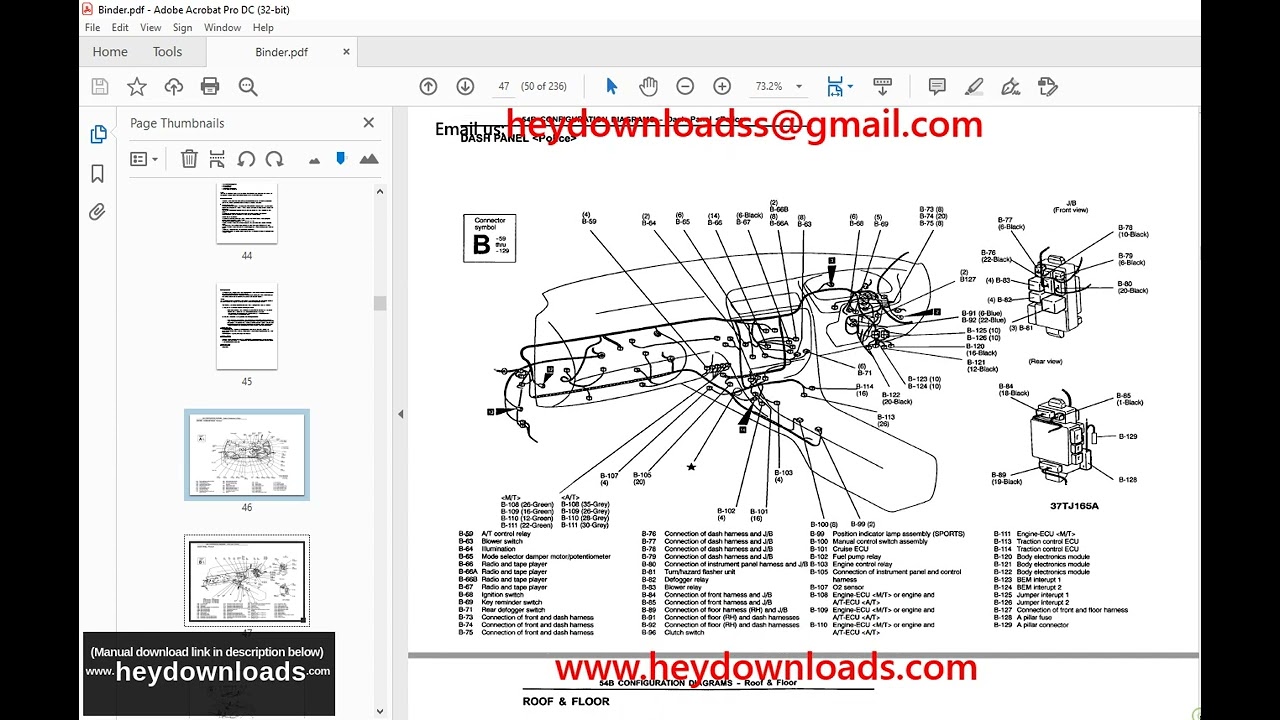Click the page number field showing 47
This screenshot has width=1280, height=720.
pyautogui.click(x=504, y=87)
